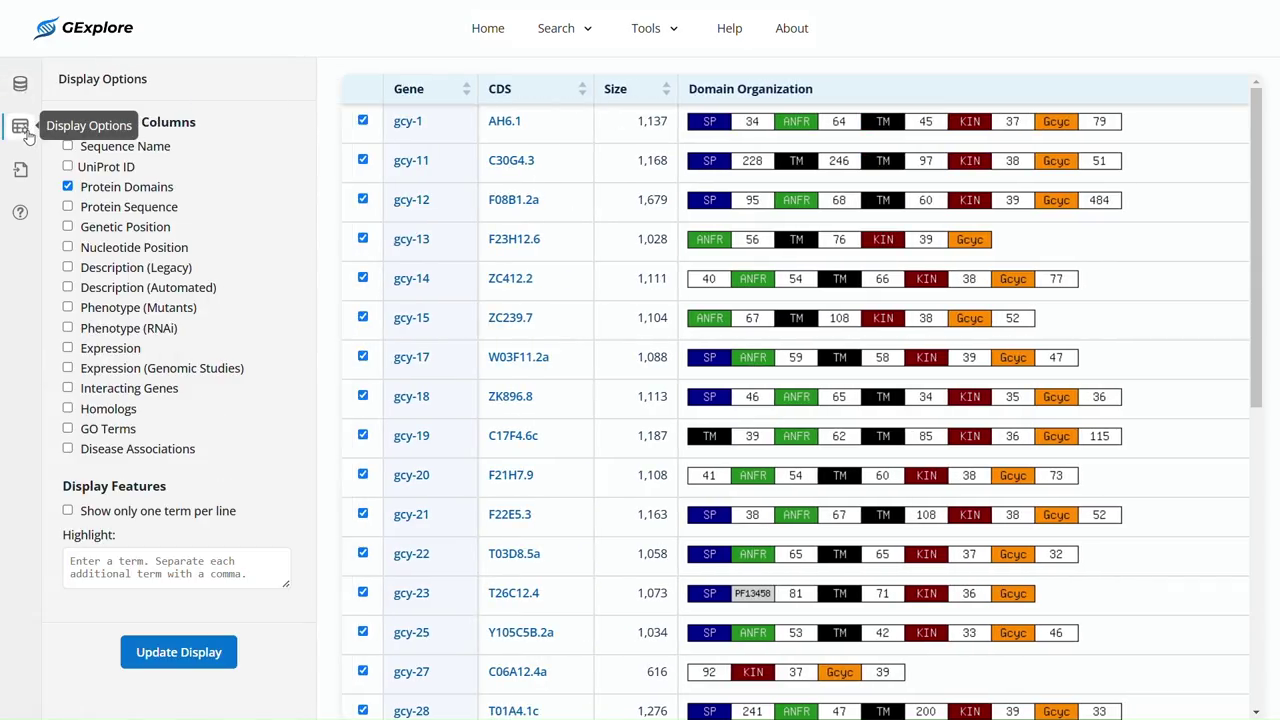Check the Homologs option
1280x720 pixels.
click(x=68, y=408)
